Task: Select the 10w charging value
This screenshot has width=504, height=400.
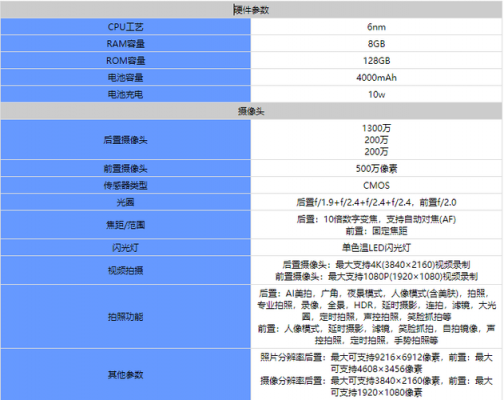Action: 376,94
